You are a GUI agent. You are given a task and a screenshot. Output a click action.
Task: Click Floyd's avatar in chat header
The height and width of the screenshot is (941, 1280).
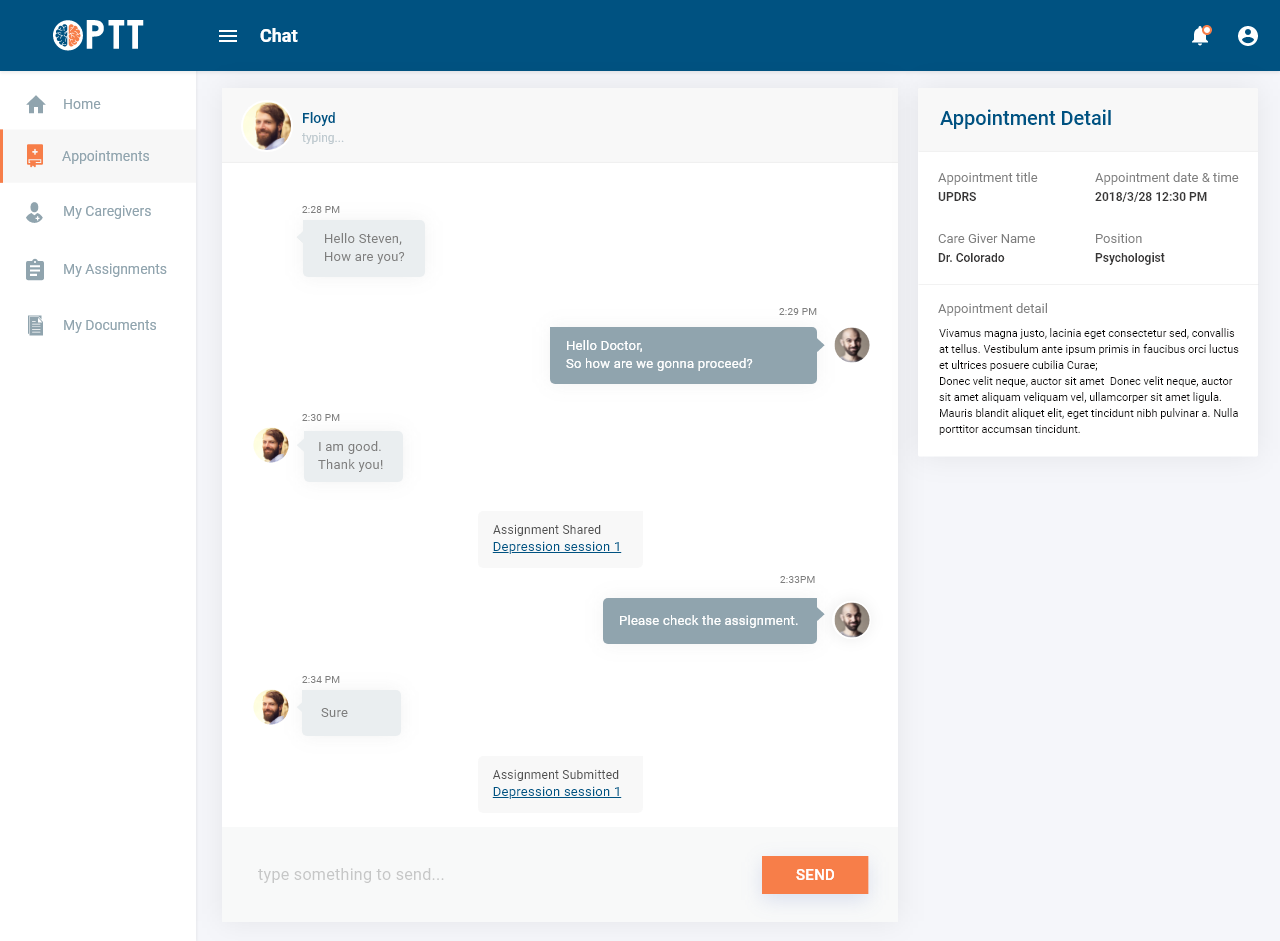pos(267,126)
